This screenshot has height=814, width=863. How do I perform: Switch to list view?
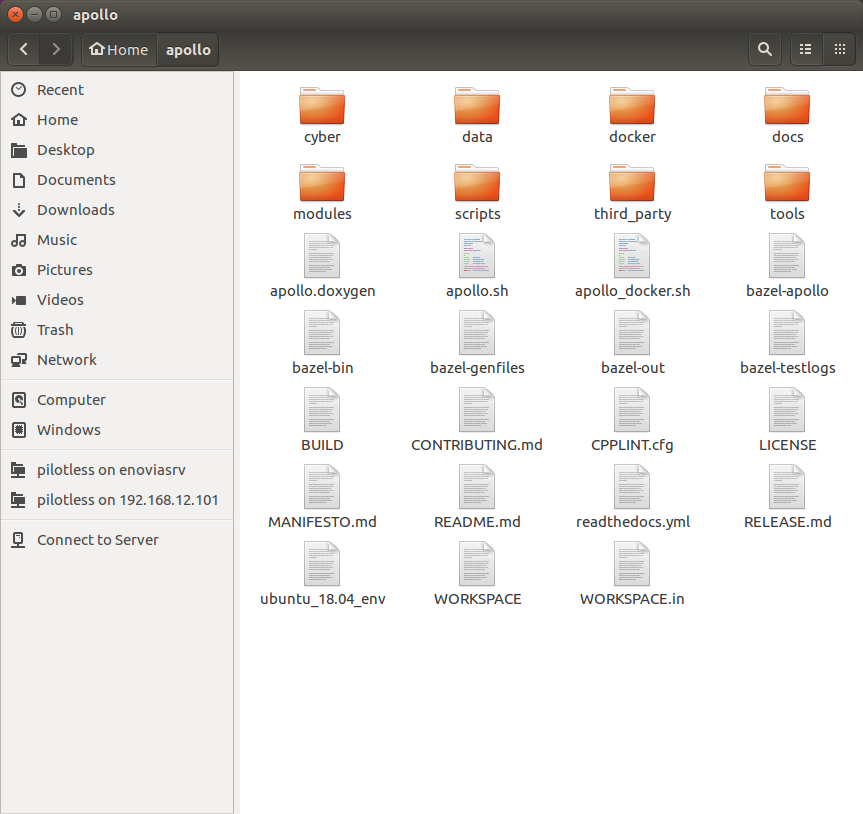point(806,48)
